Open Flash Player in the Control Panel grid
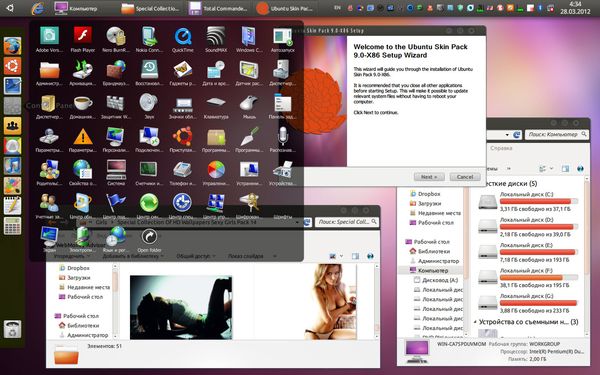This screenshot has width=600, height=375. click(83, 39)
